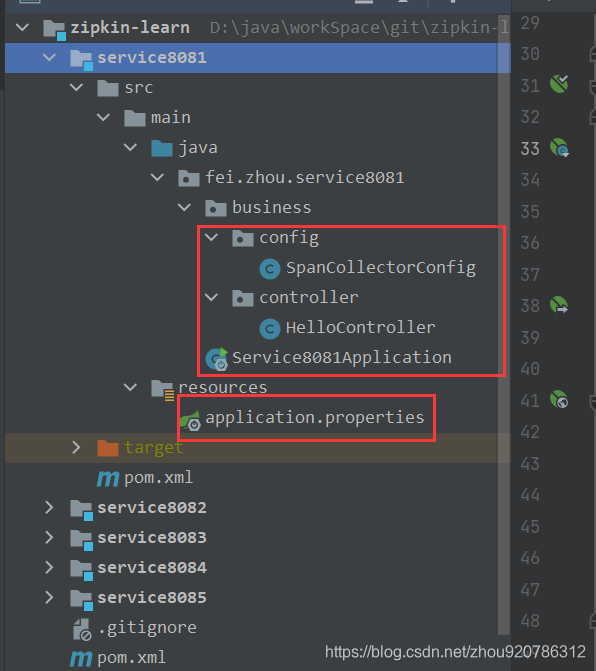596x671 pixels.
Task: Click the service8081 module folder icon
Action: (x=81, y=59)
